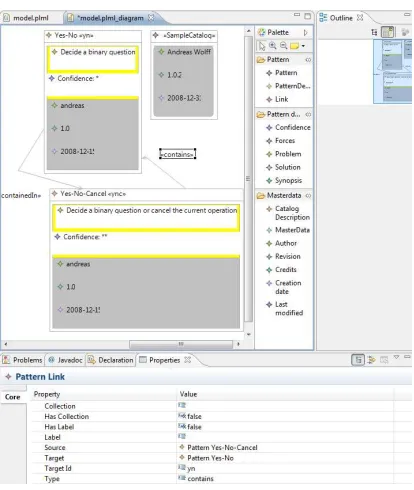Image resolution: width=414 pixels, height=490 pixels.
Task: Select the PatternDe... palette tool
Action: [289, 86]
